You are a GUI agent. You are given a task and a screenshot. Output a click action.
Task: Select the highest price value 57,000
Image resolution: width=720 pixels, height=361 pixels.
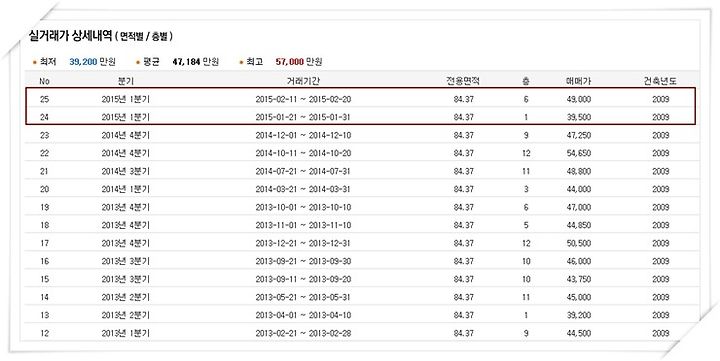pyautogui.click(x=290, y=62)
